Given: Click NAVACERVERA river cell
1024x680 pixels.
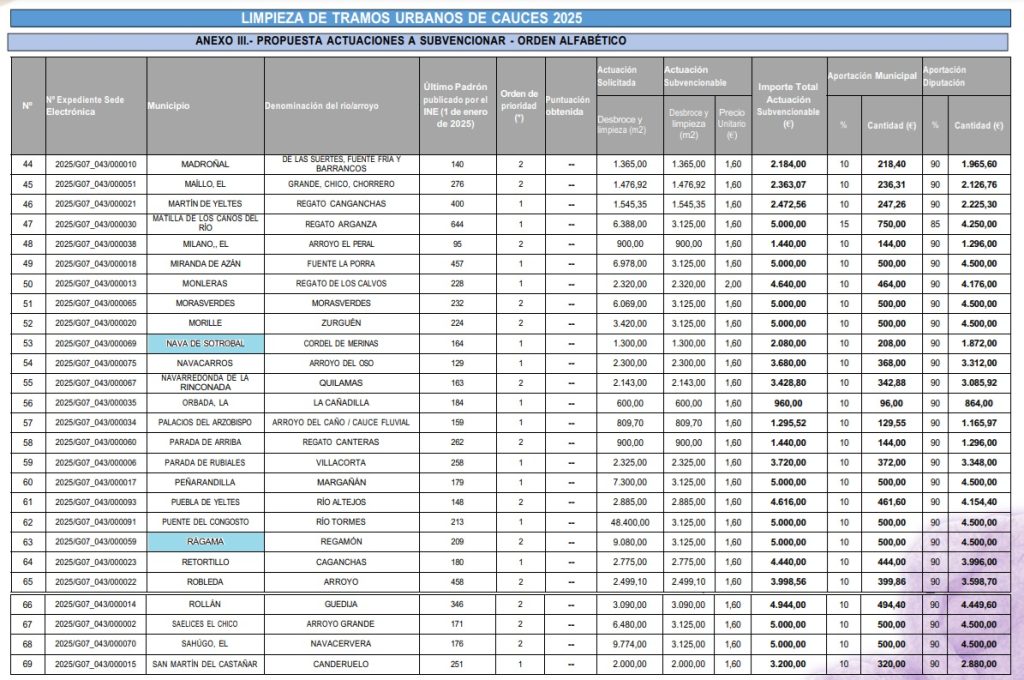Looking at the screenshot, I should coord(341,643).
